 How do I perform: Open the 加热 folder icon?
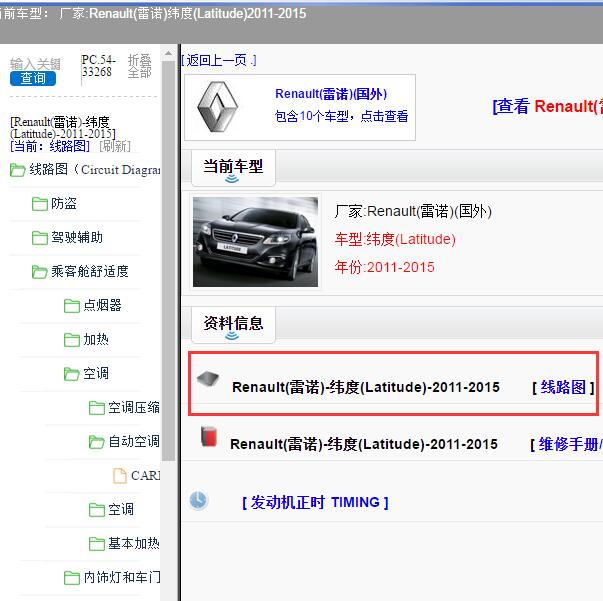click(72, 340)
